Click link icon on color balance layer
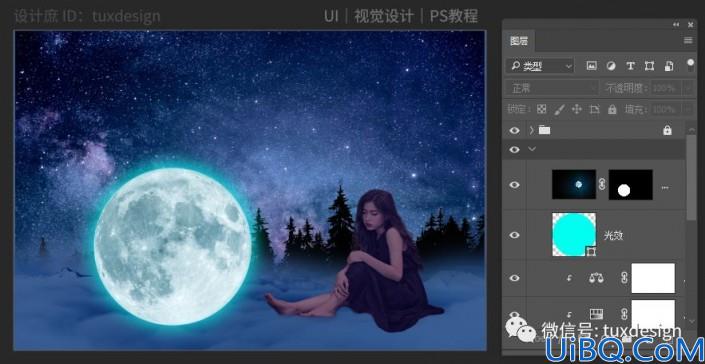Image resolution: width=705 pixels, height=364 pixels. coord(624,278)
